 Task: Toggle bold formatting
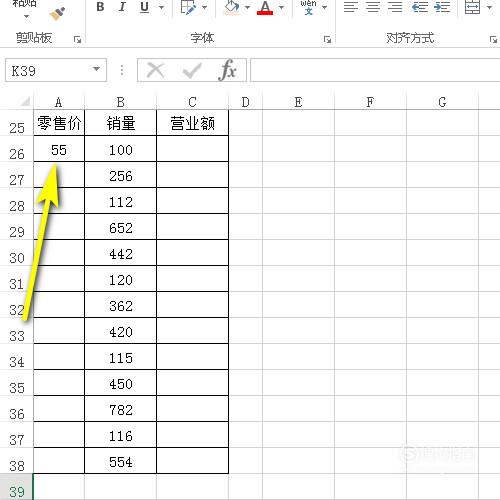point(100,7)
